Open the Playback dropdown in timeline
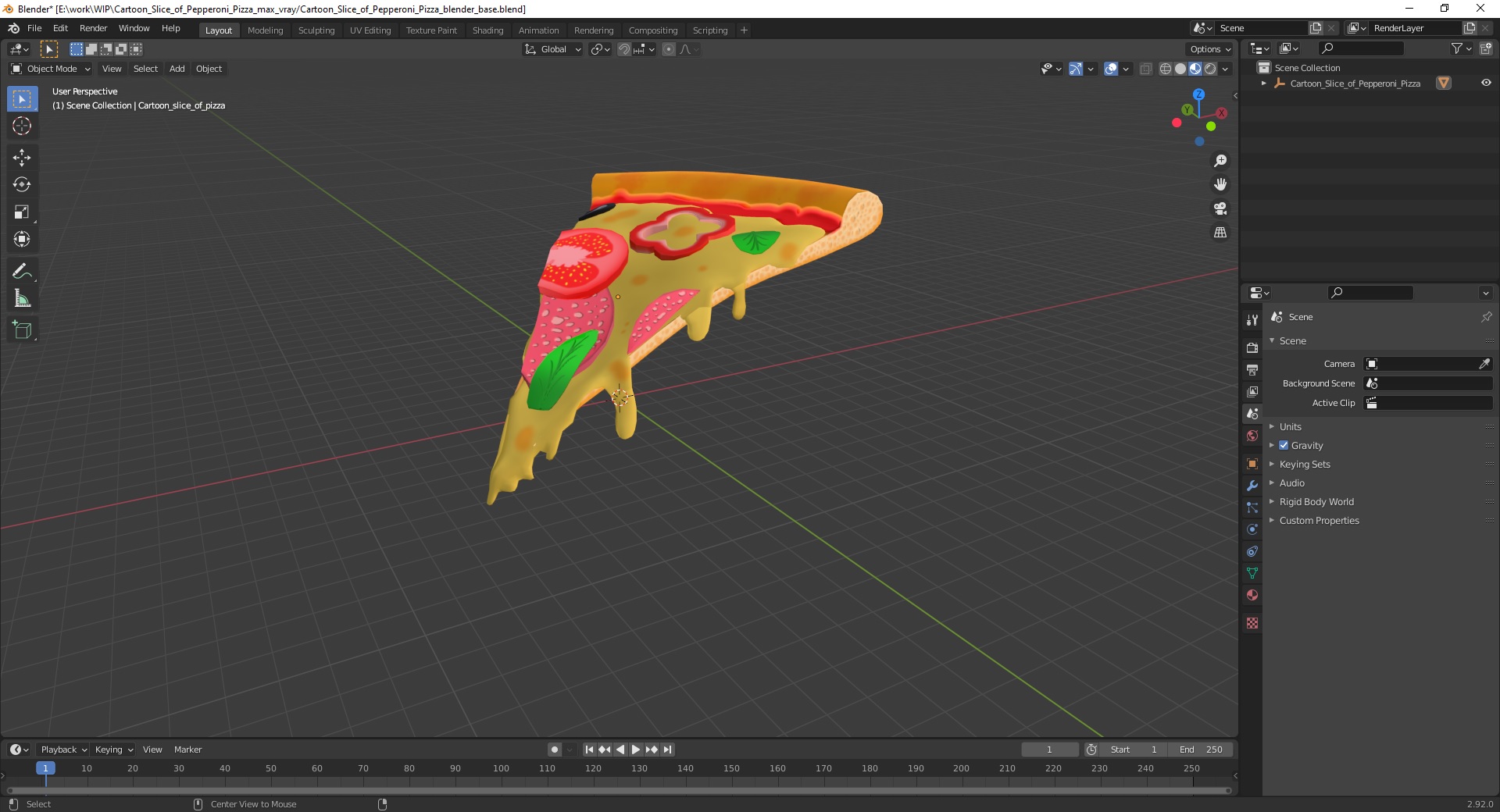The width and height of the screenshot is (1500, 812). coord(63,750)
